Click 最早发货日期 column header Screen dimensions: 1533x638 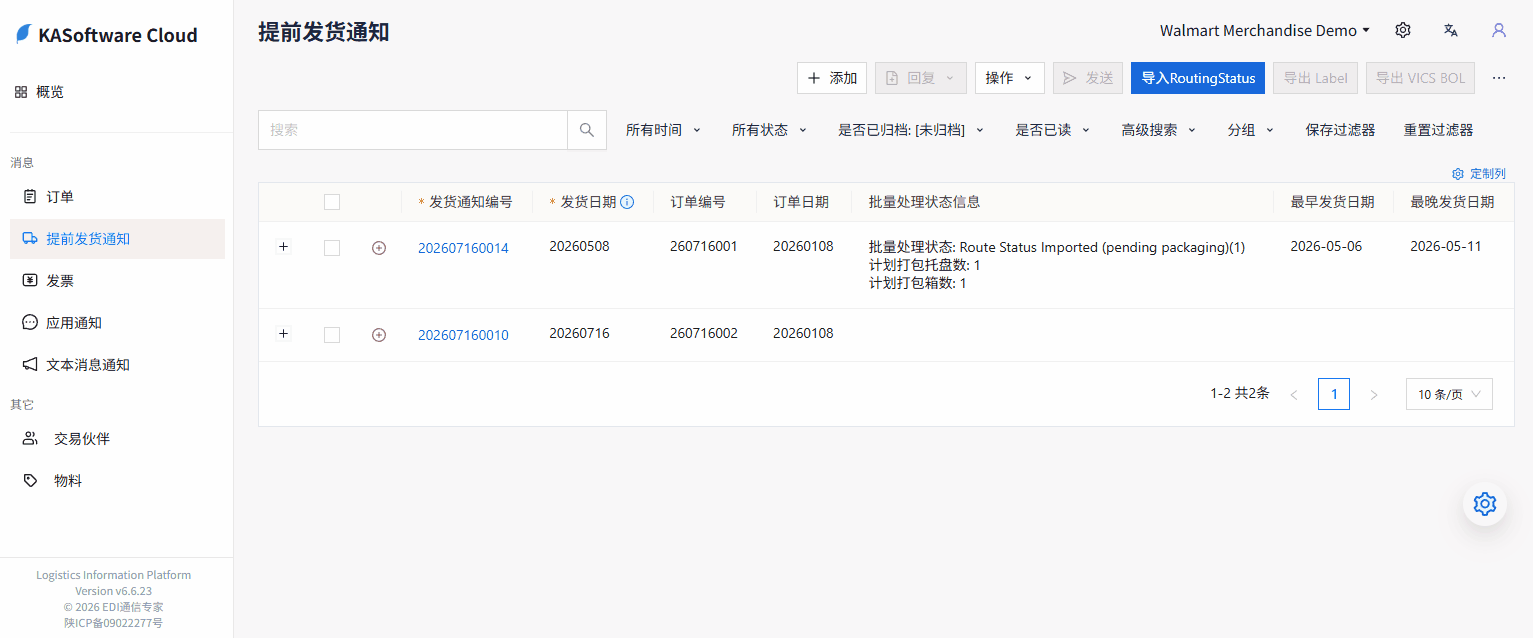(x=1332, y=202)
